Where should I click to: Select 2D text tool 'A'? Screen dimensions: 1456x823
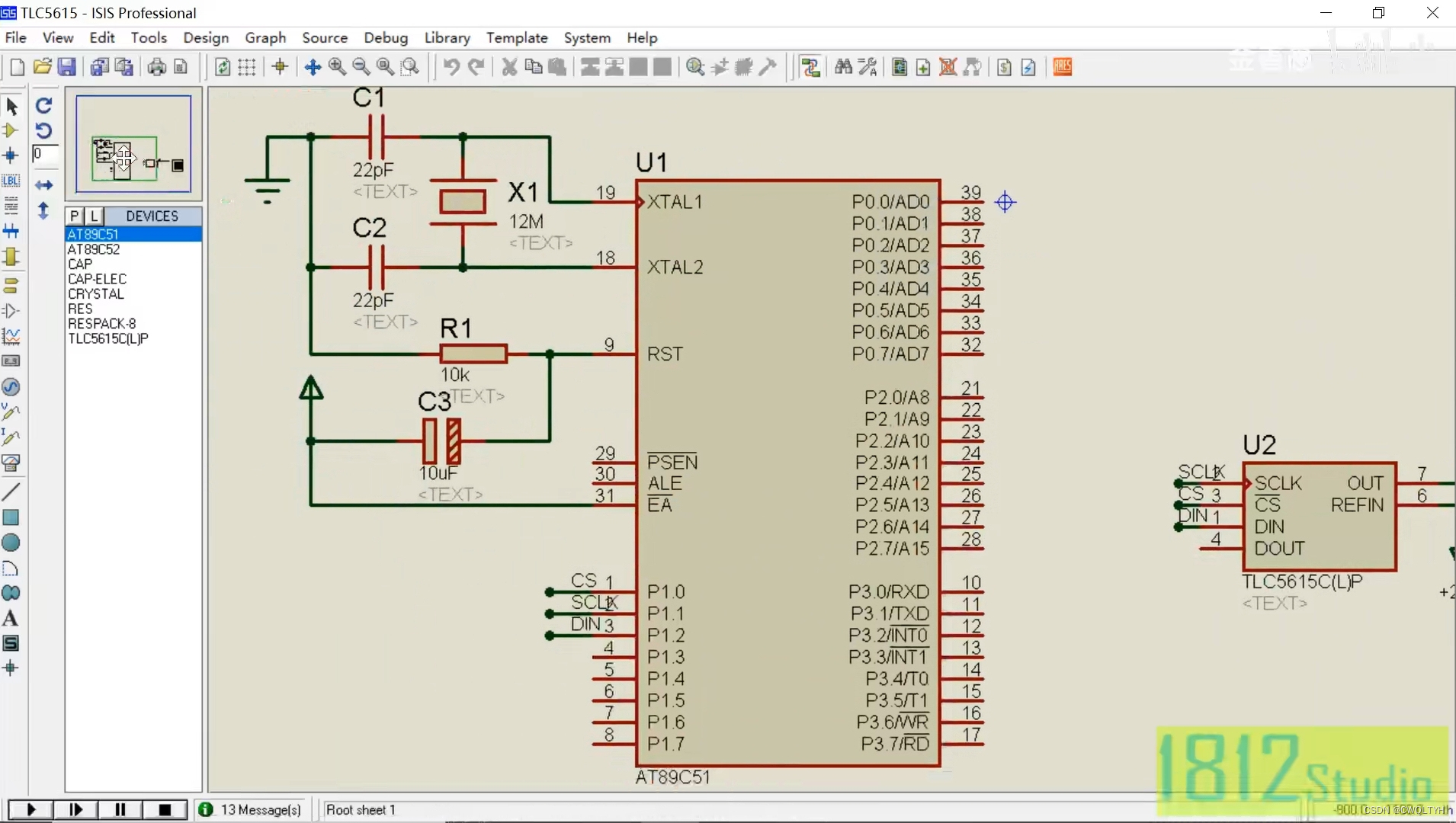[11, 618]
